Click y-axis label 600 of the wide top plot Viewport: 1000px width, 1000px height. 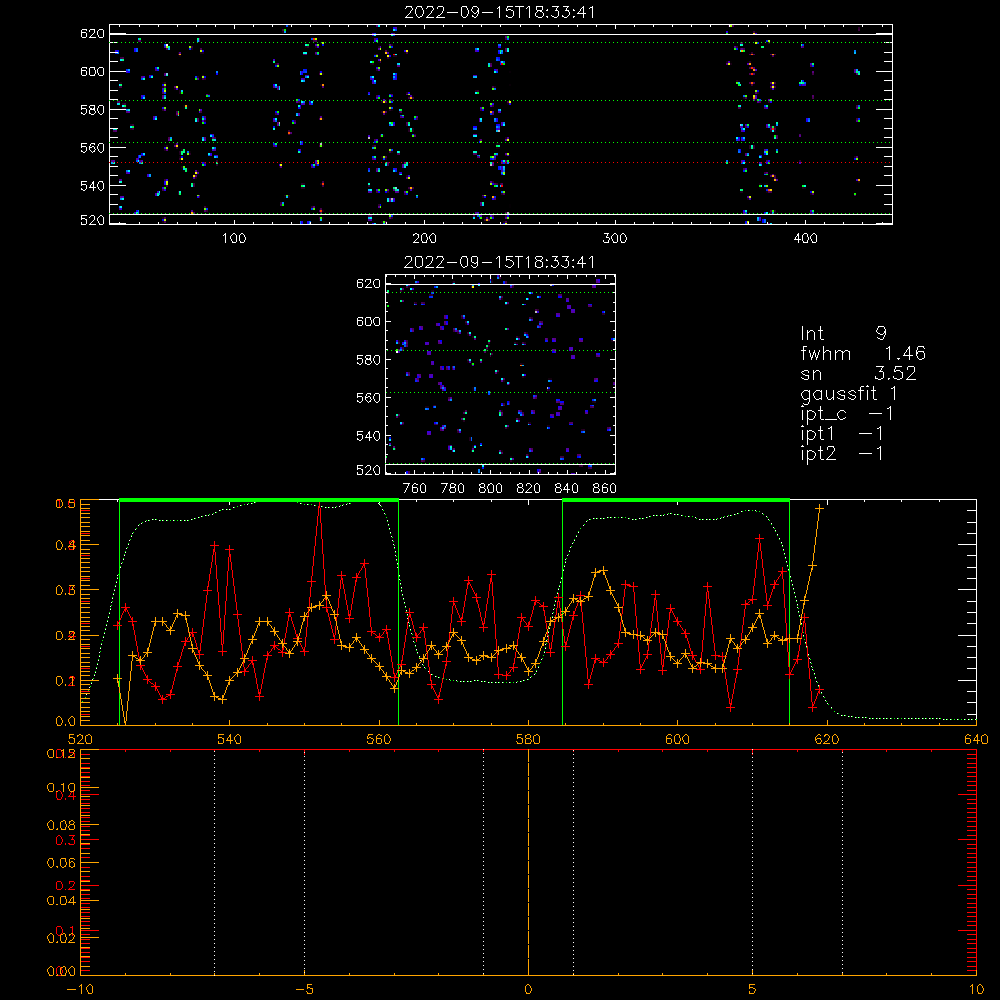92,71
